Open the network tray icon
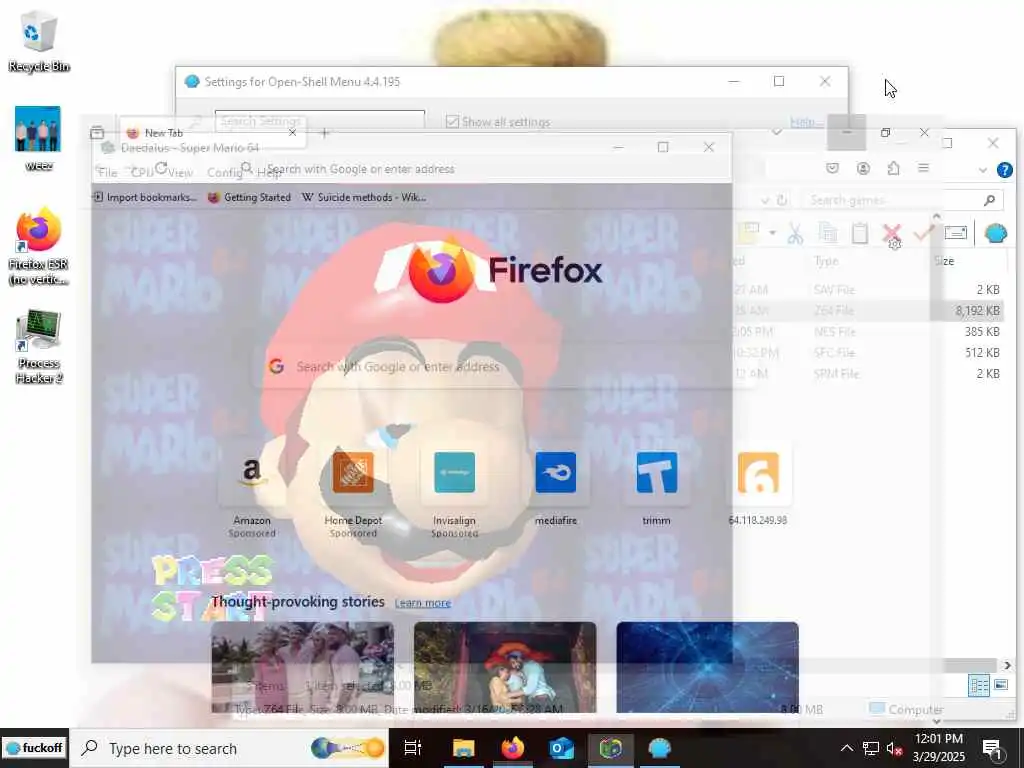Screen dimensions: 1024x768 click(871, 748)
